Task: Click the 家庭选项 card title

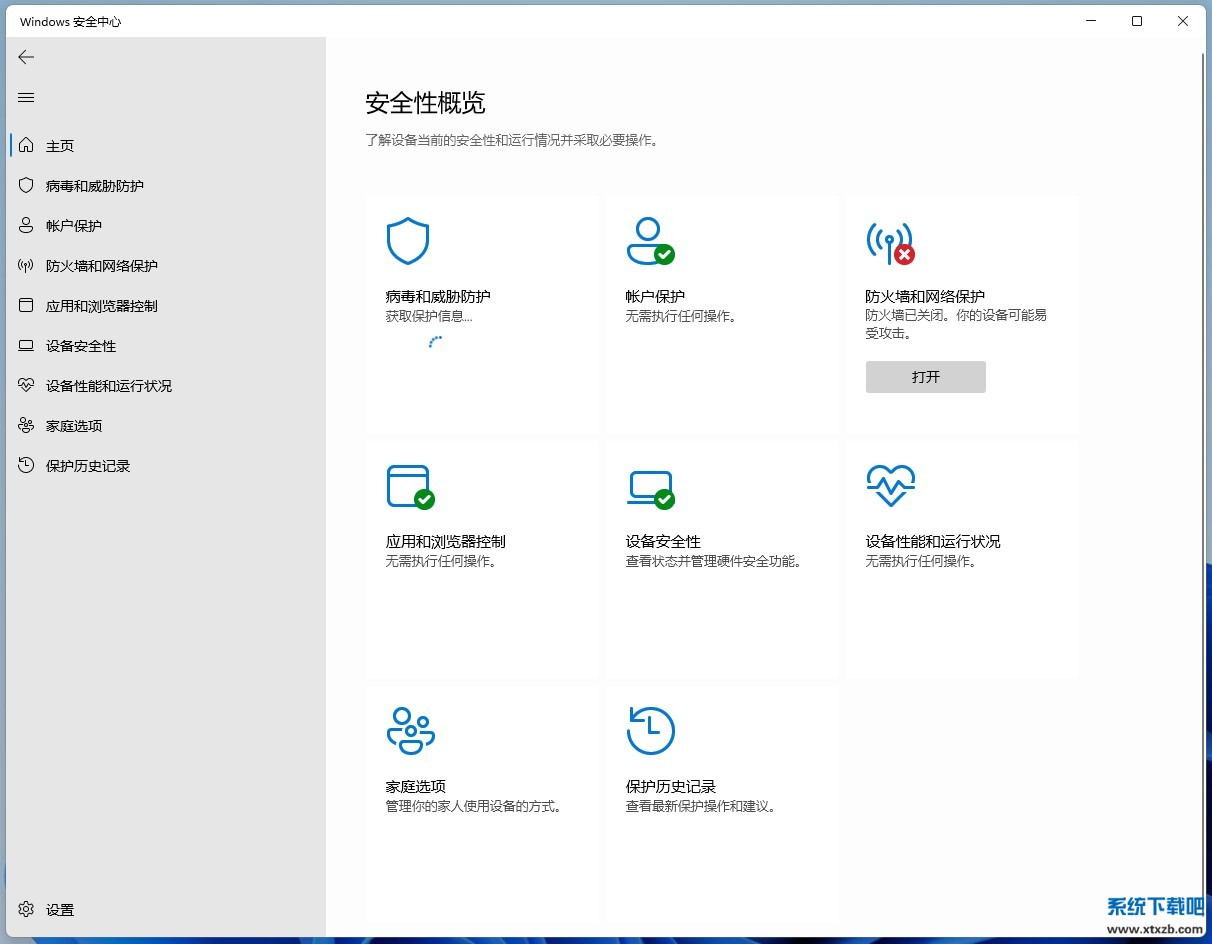Action: point(416,786)
